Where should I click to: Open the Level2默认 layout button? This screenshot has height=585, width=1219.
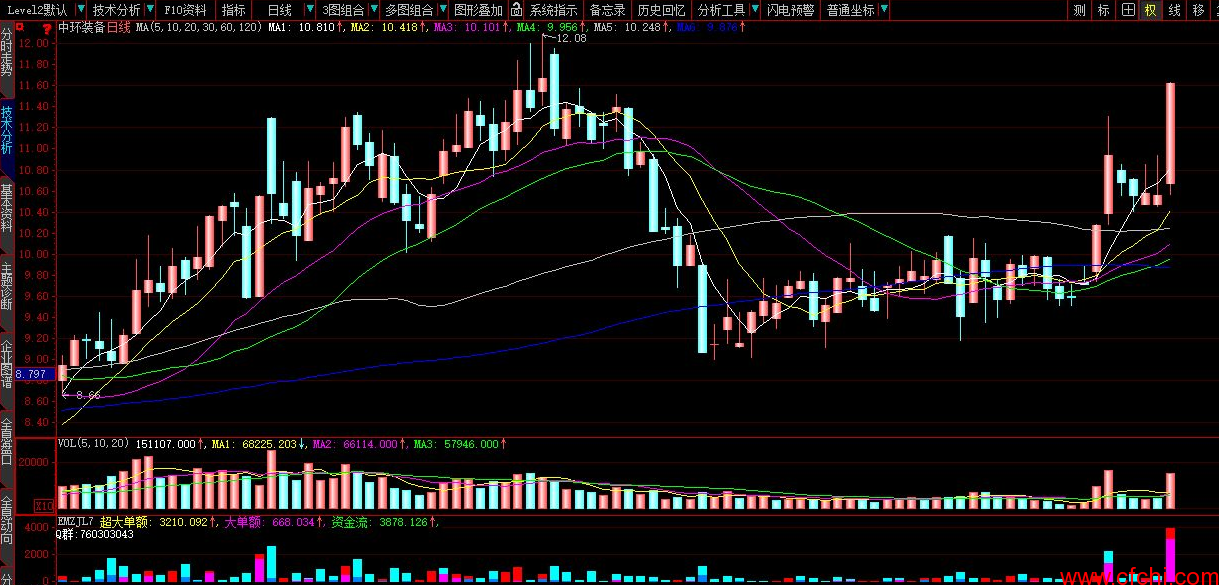(37, 10)
